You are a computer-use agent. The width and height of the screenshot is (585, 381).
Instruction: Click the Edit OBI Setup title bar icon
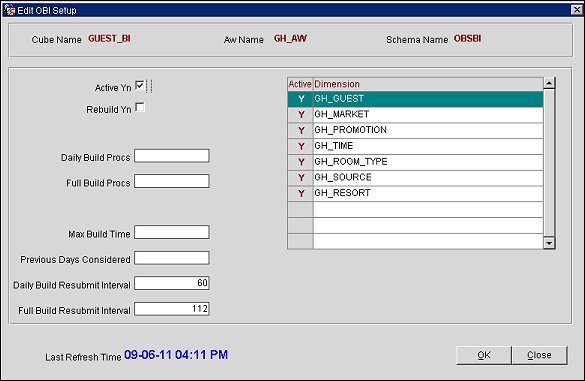(x=9, y=10)
